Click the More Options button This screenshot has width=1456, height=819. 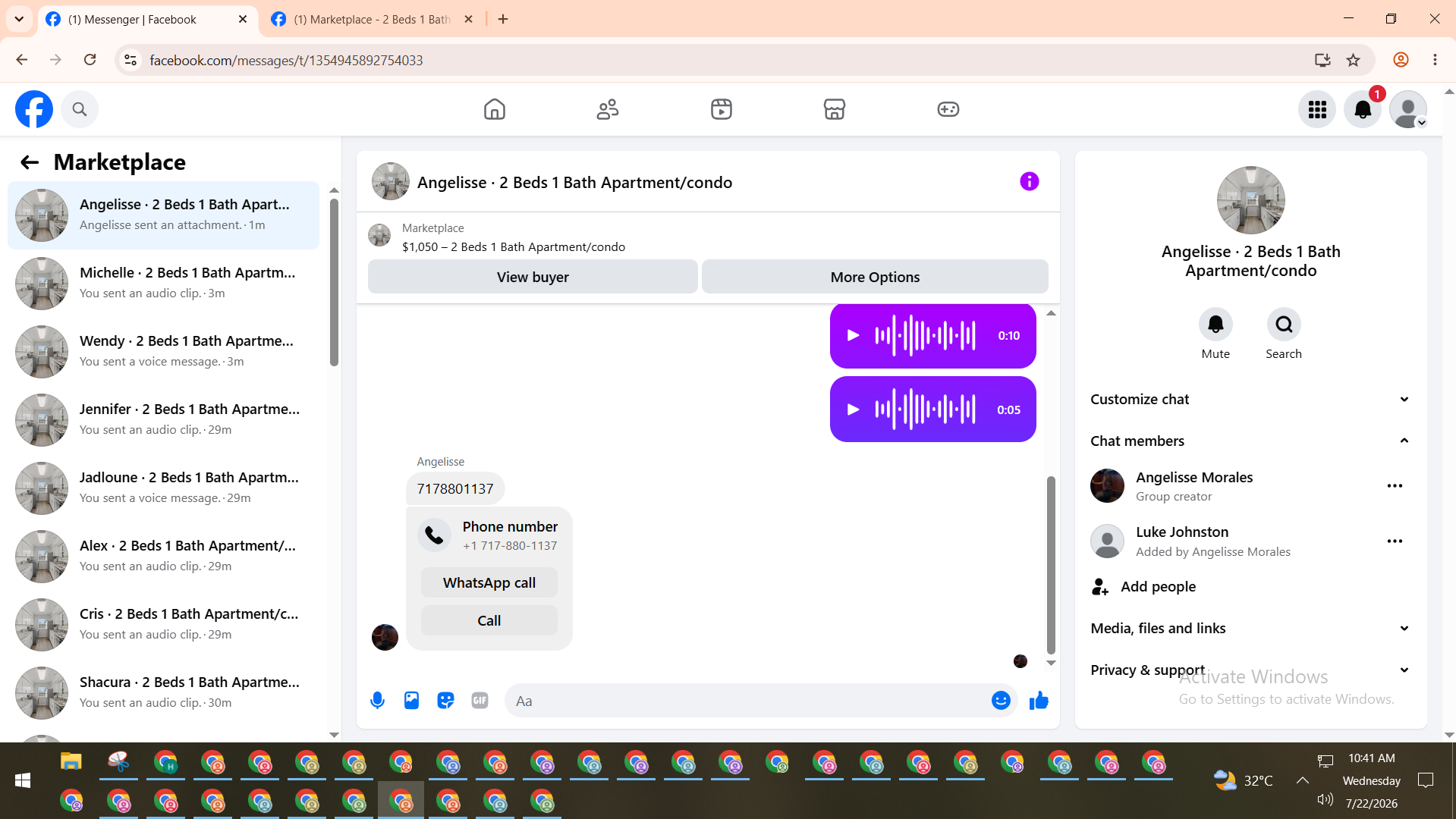point(875,277)
